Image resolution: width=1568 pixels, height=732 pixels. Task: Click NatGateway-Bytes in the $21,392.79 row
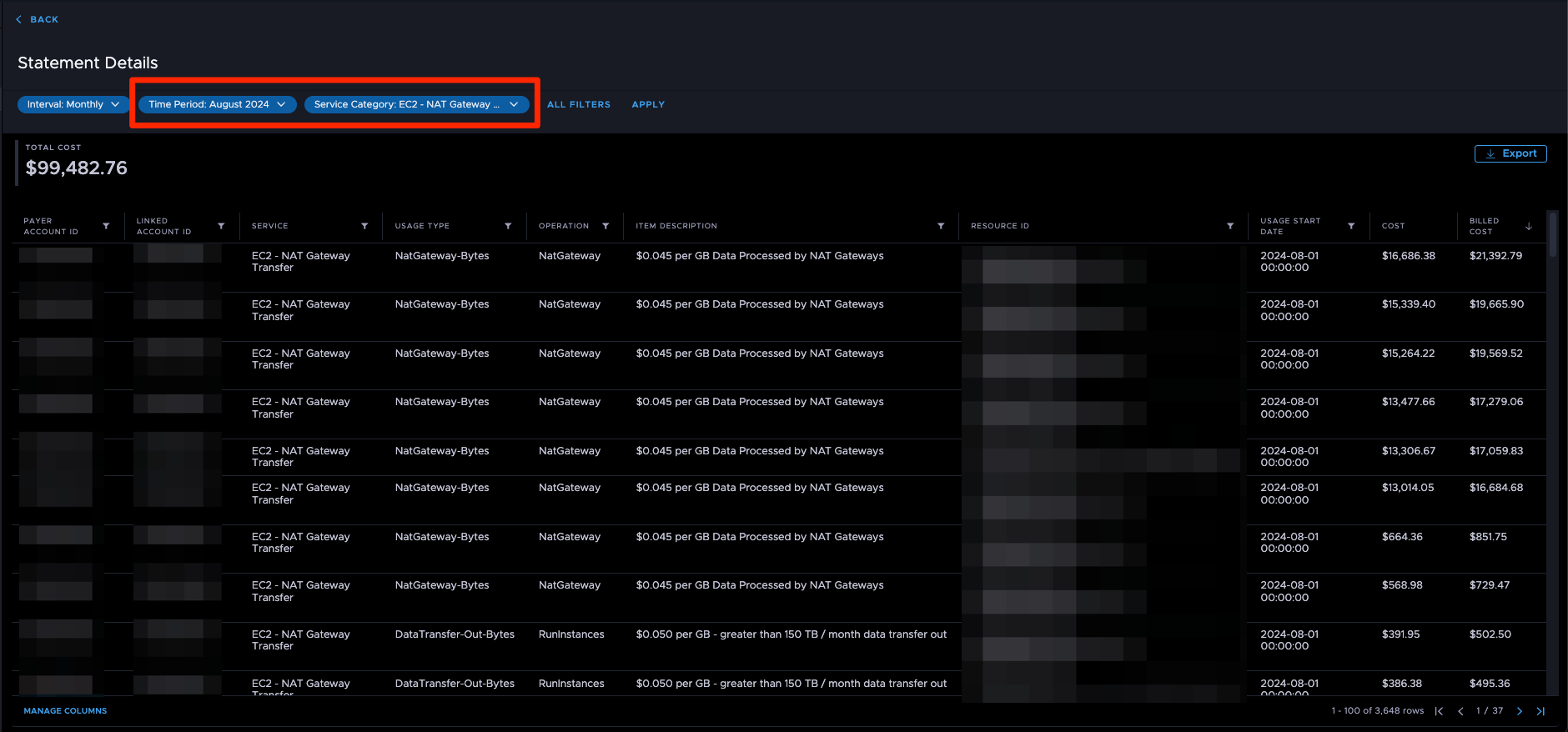pyautogui.click(x=442, y=256)
